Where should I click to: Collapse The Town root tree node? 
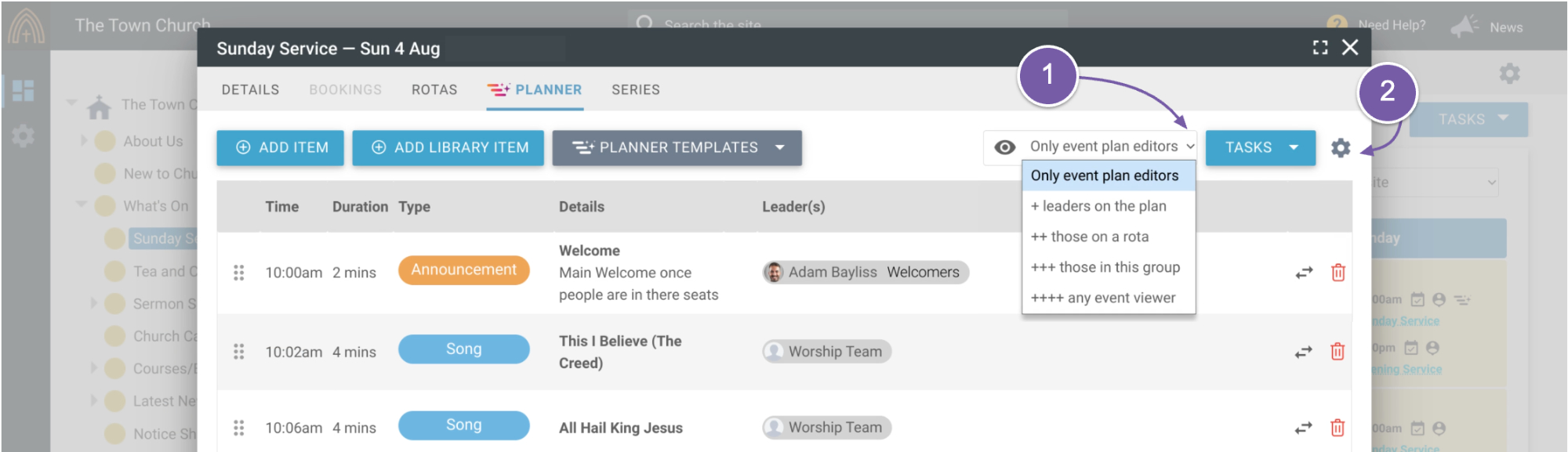click(x=72, y=103)
